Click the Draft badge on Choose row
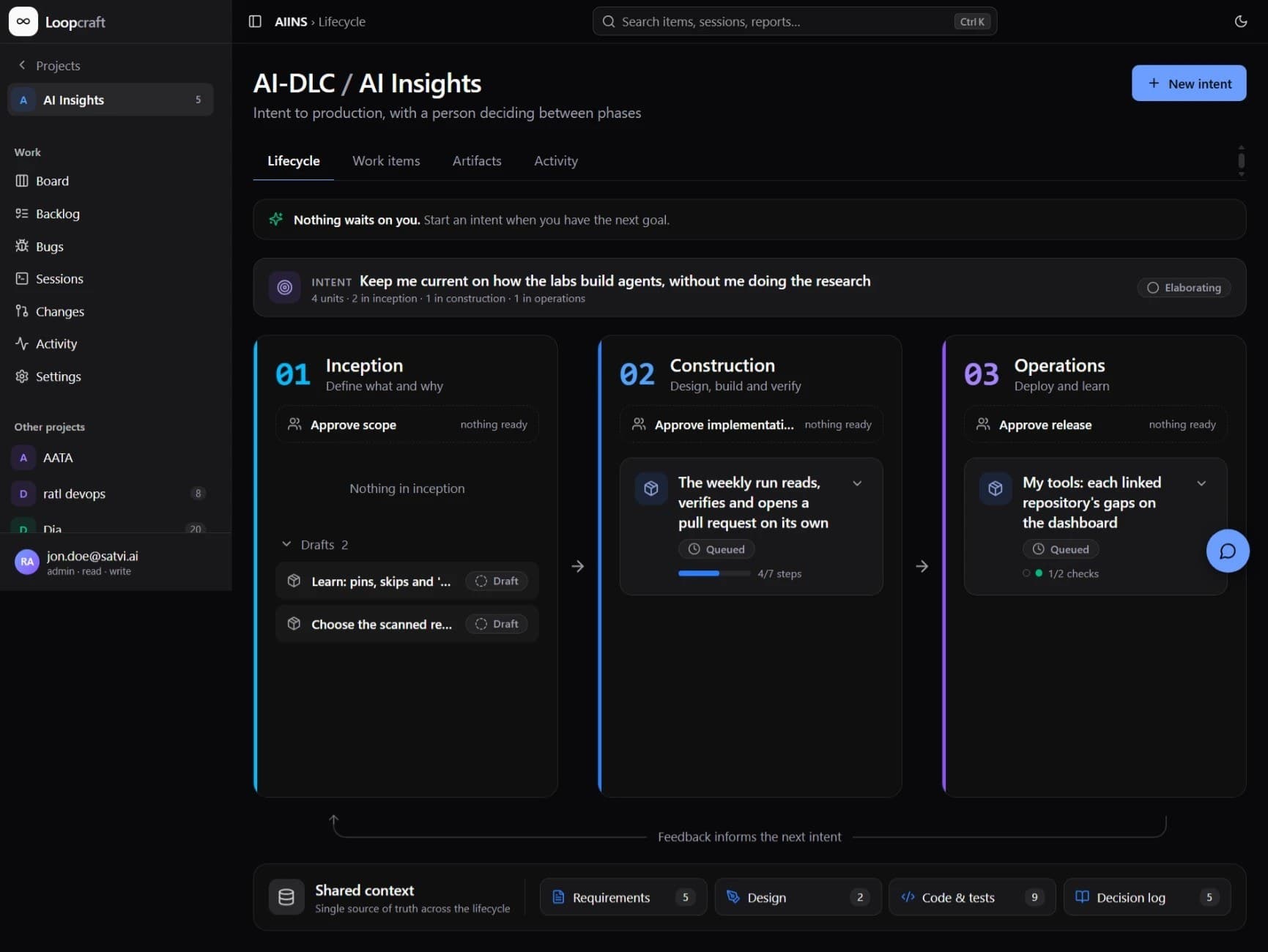Screen dimensions: 1268x952 coord(497,624)
